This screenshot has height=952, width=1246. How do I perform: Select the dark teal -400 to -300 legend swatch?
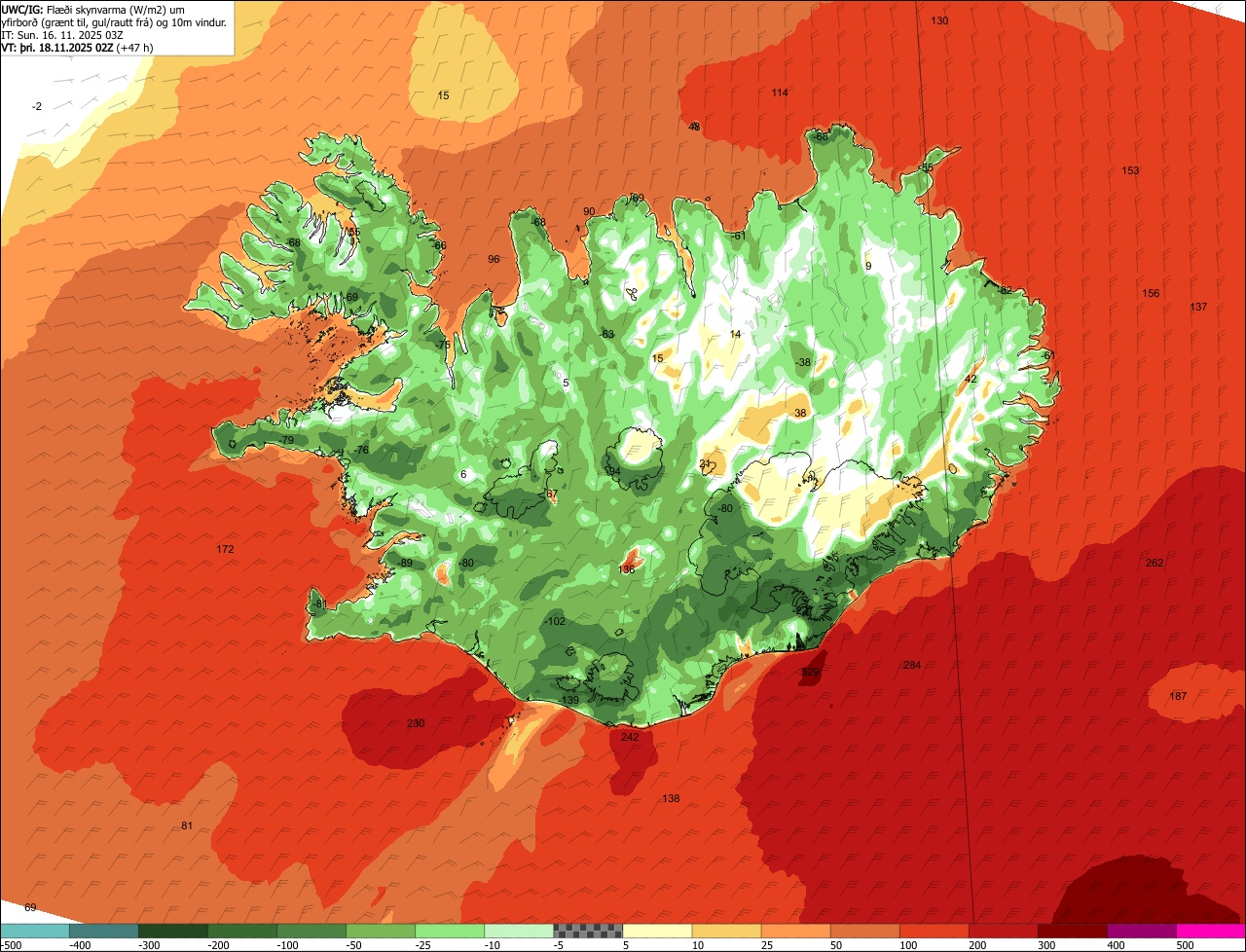pyautogui.click(x=104, y=931)
